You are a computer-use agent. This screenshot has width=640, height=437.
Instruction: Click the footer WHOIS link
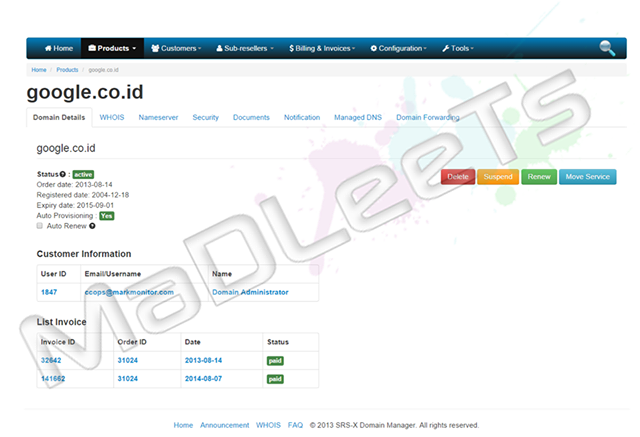pos(268,425)
